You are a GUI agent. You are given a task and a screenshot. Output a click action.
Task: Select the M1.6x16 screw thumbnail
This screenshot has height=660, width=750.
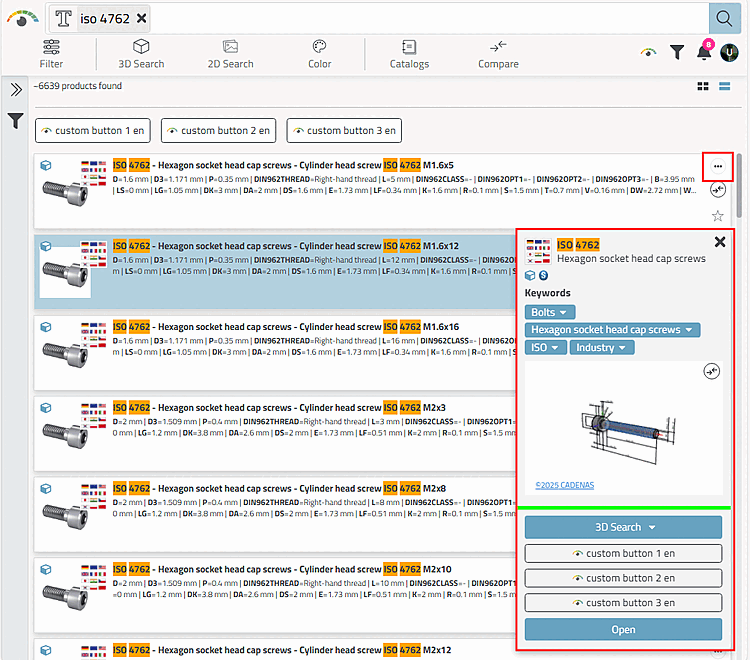66,353
